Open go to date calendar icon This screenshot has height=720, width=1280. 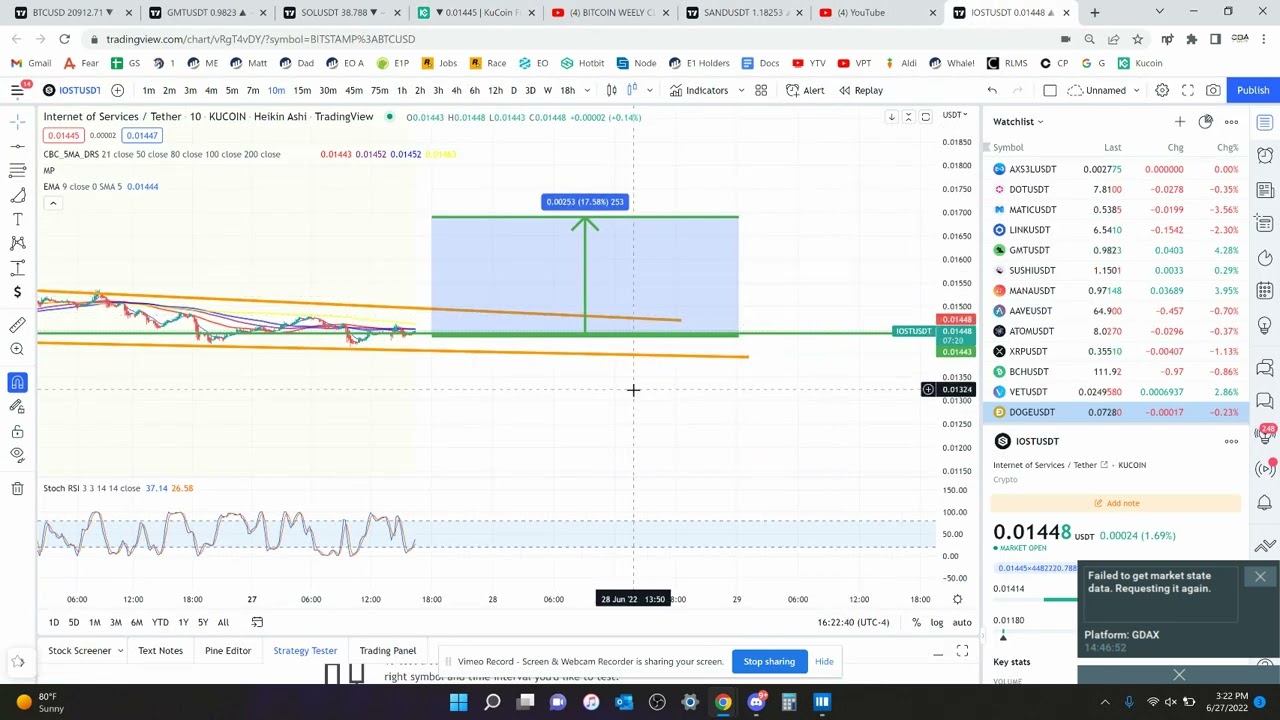coord(257,622)
